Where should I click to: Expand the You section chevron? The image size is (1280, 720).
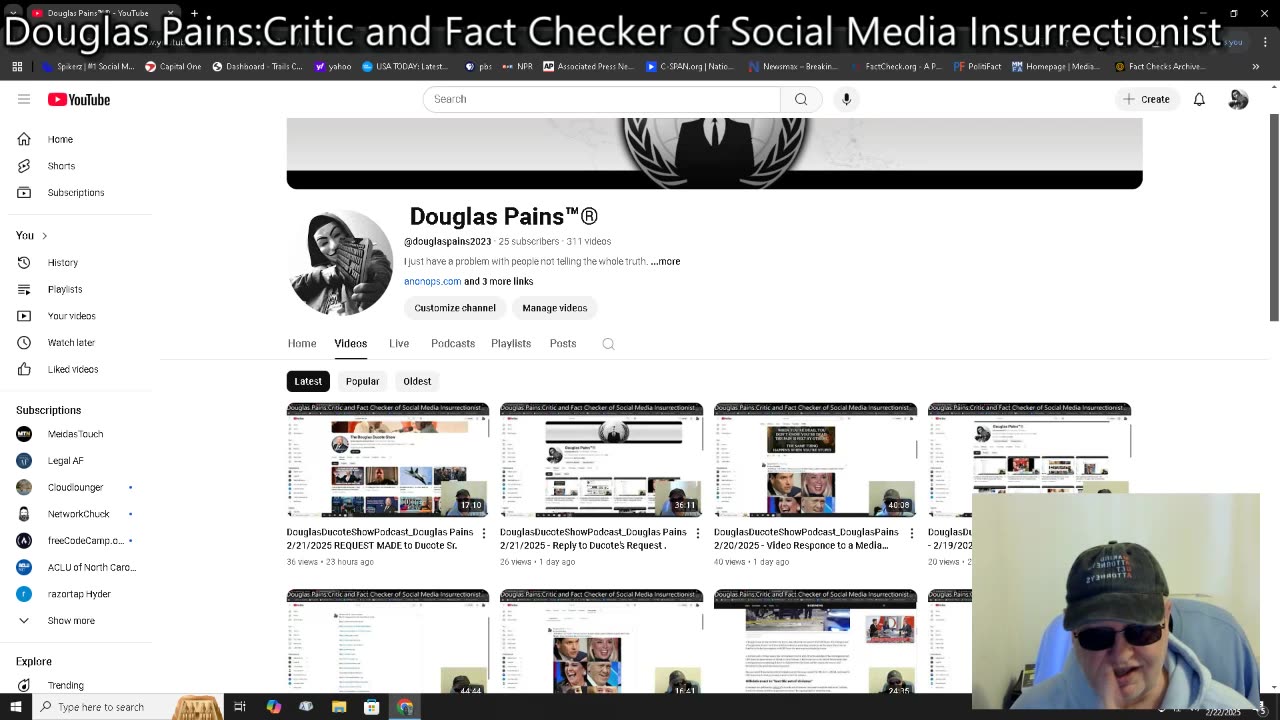point(44,236)
